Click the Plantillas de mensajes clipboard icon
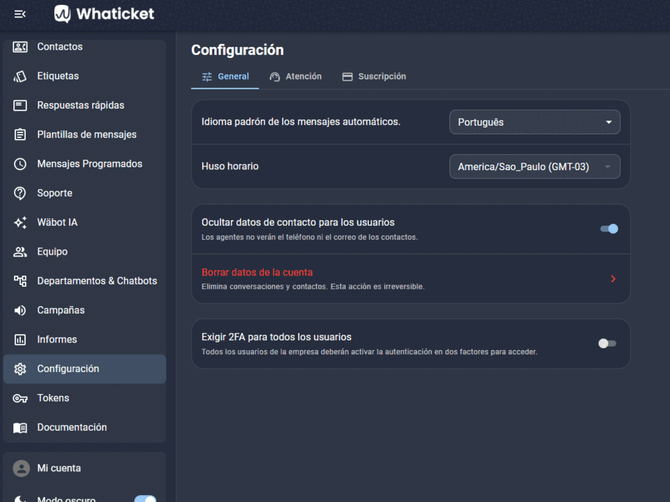 coord(20,135)
